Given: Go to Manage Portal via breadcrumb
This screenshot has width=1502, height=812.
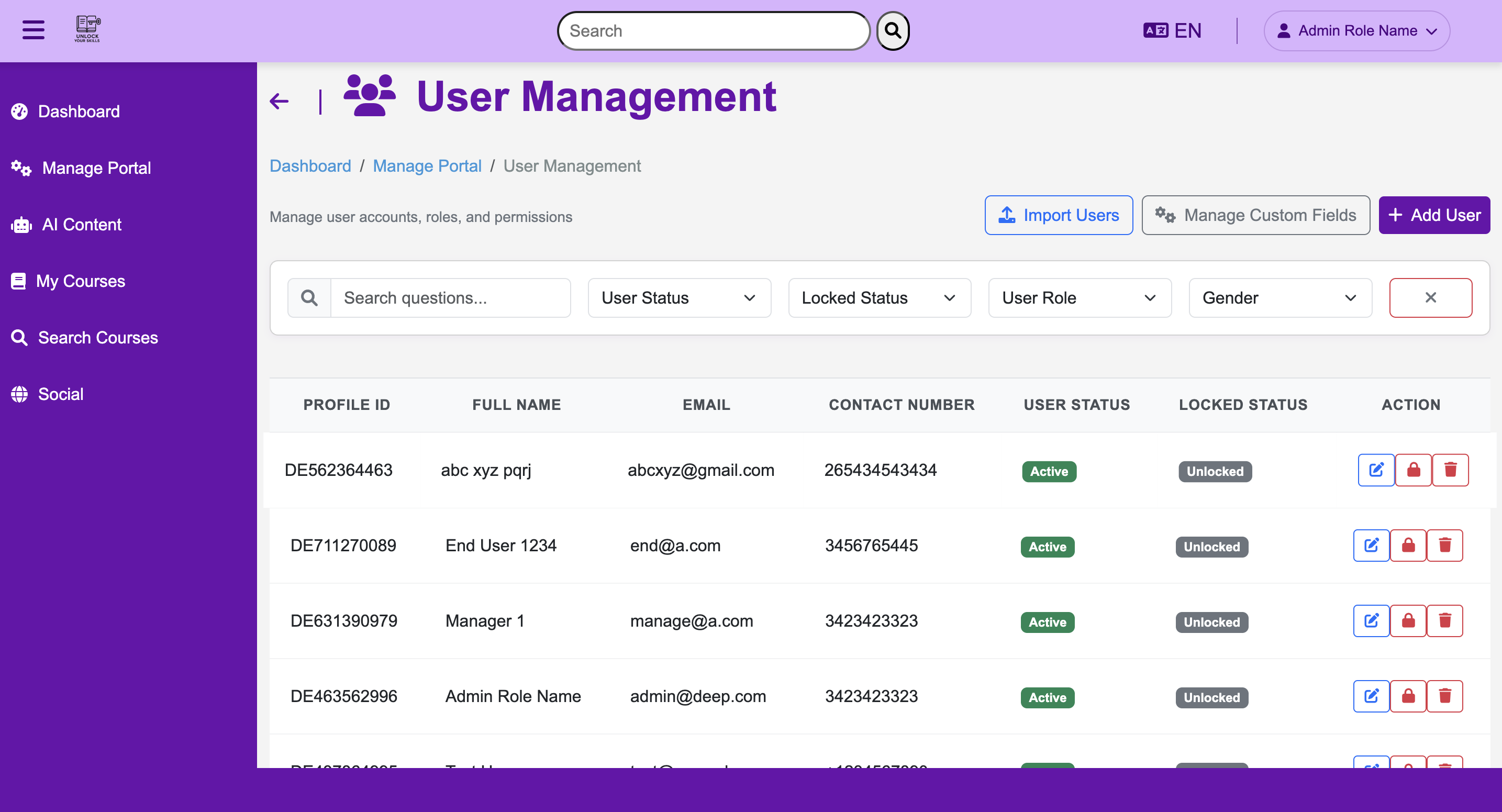Looking at the screenshot, I should click(x=427, y=165).
